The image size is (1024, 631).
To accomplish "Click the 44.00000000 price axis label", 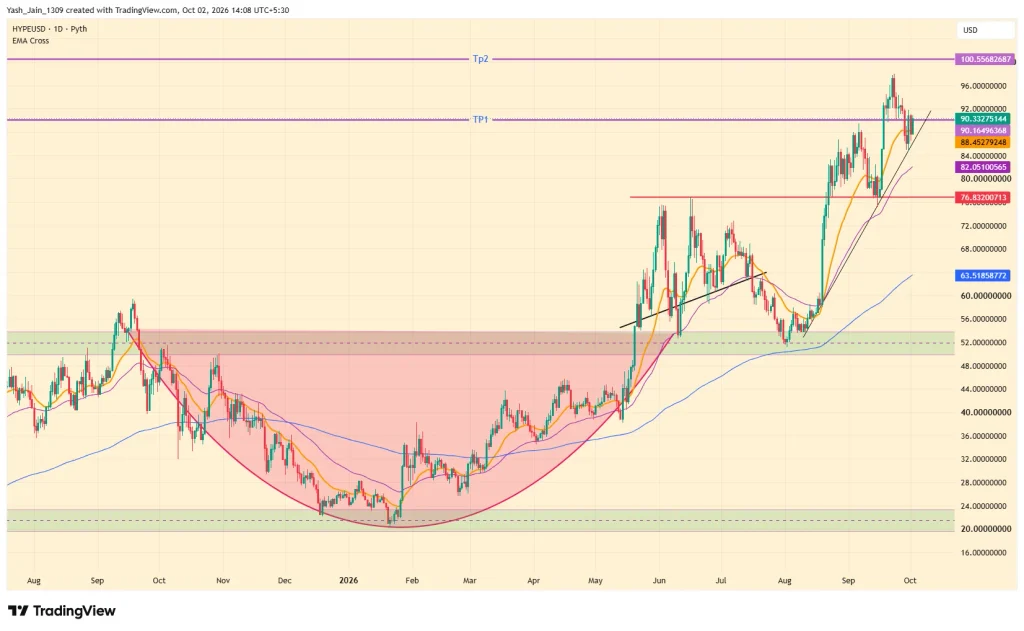I will coord(983,389).
